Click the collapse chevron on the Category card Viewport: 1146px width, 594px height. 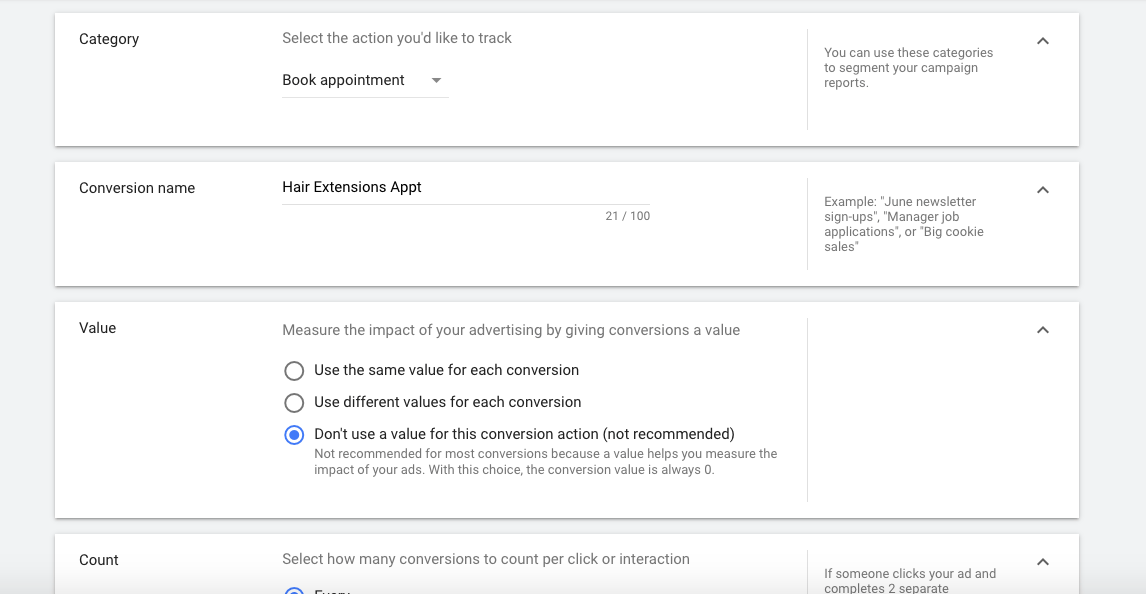pos(1042,40)
